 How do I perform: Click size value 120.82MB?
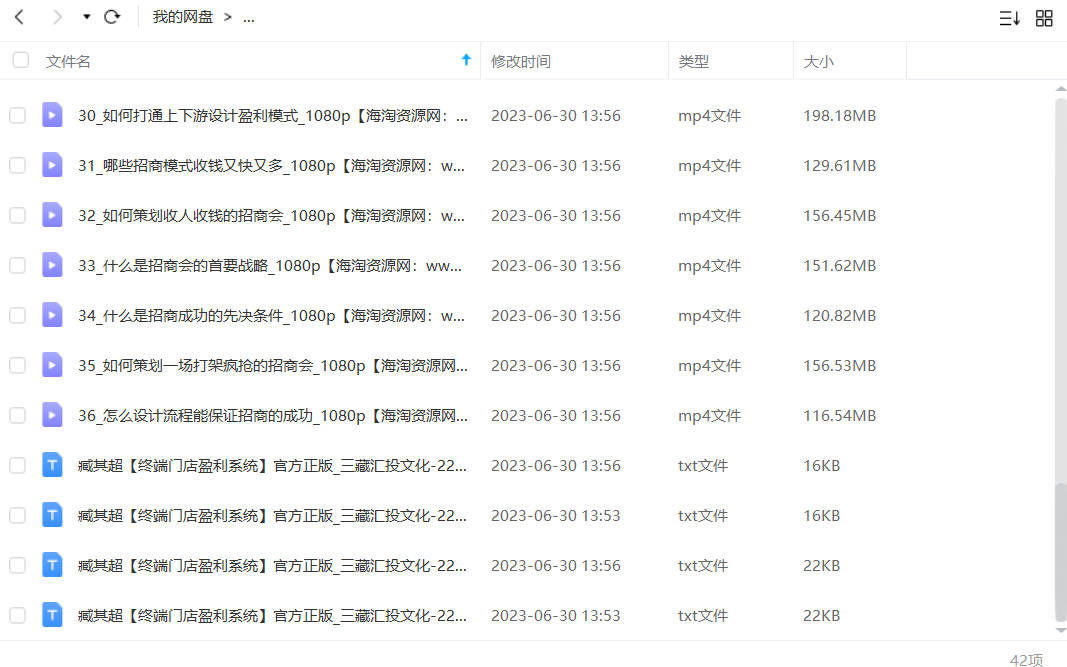point(839,316)
